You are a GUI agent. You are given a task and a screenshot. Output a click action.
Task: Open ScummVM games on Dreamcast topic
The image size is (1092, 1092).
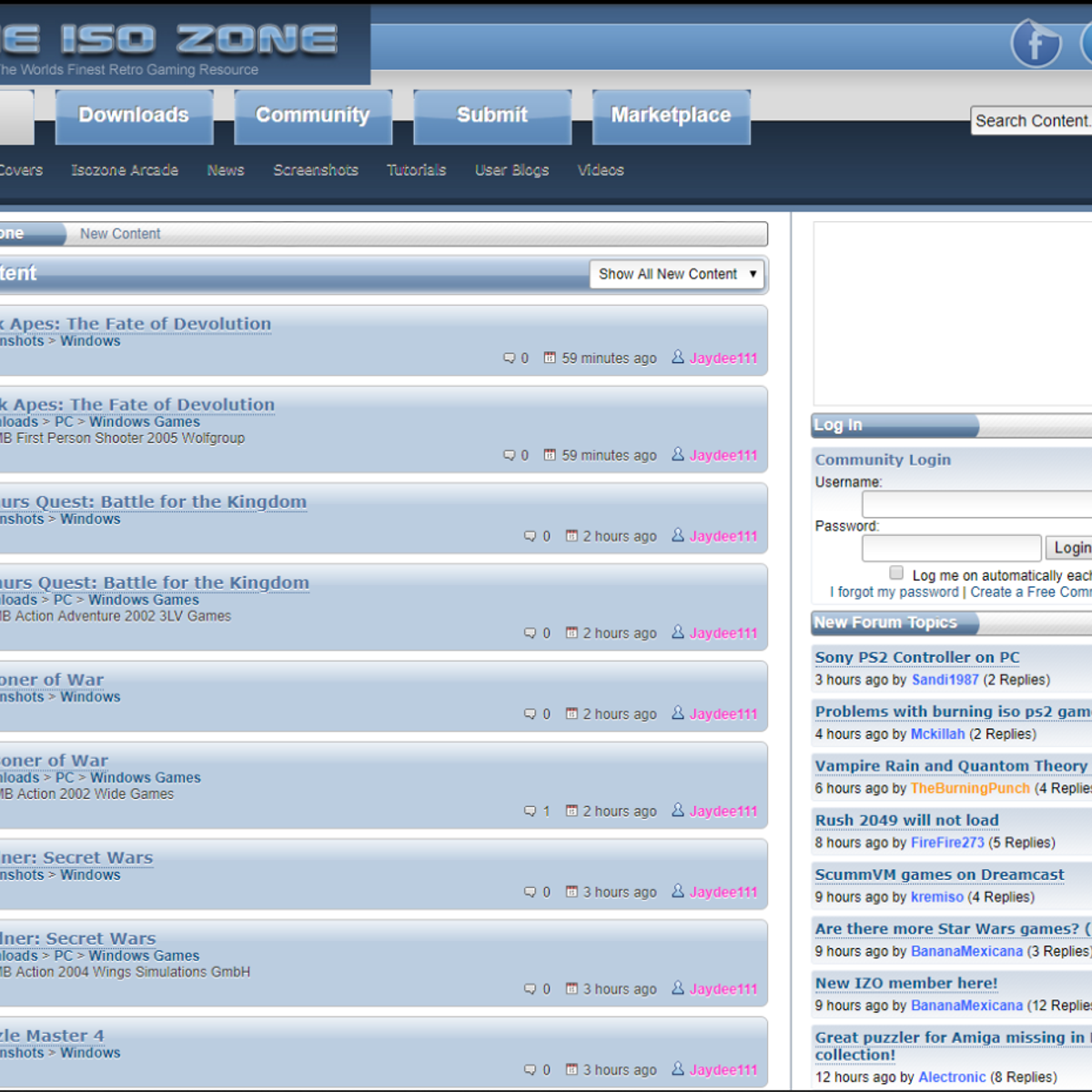tap(939, 875)
